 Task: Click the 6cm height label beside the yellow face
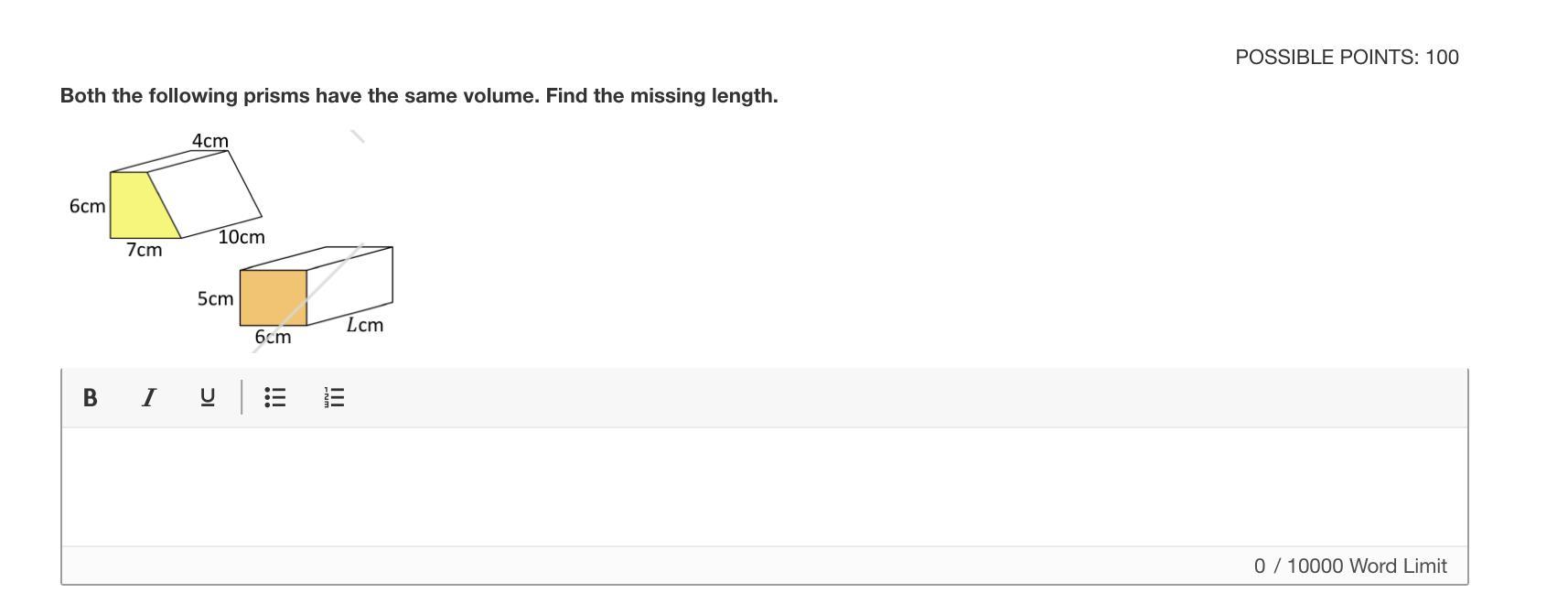[x=87, y=206]
